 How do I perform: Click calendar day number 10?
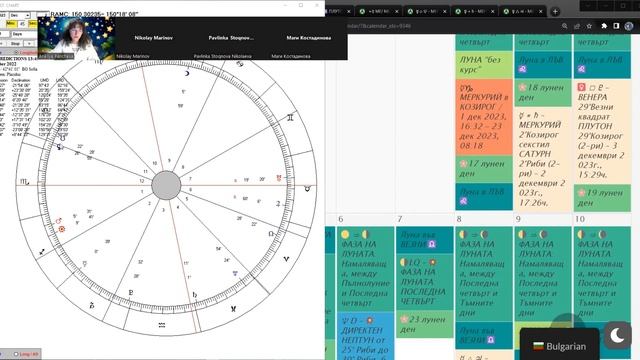pyautogui.click(x=580, y=219)
